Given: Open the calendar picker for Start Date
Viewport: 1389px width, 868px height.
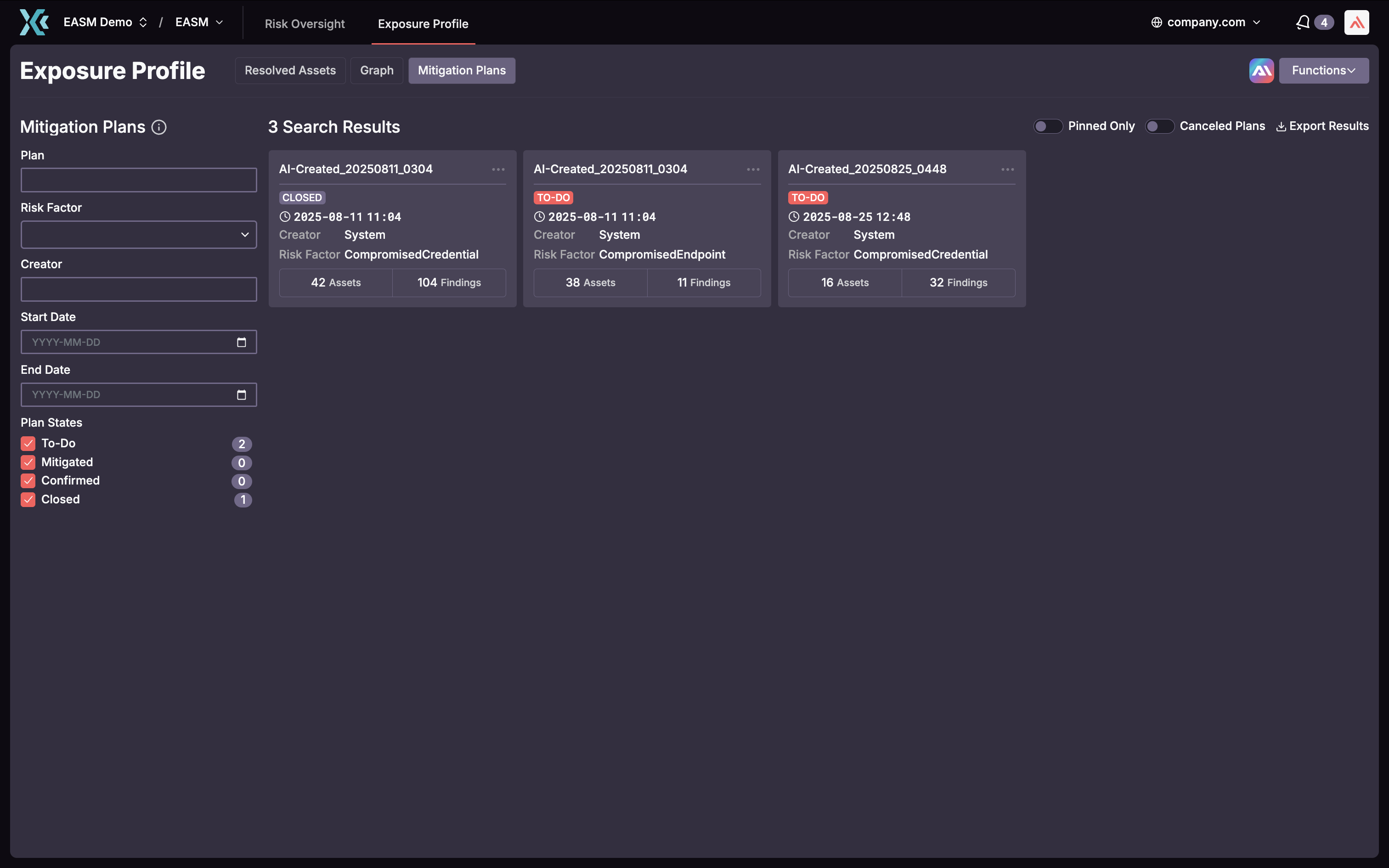Looking at the screenshot, I should 242,342.
